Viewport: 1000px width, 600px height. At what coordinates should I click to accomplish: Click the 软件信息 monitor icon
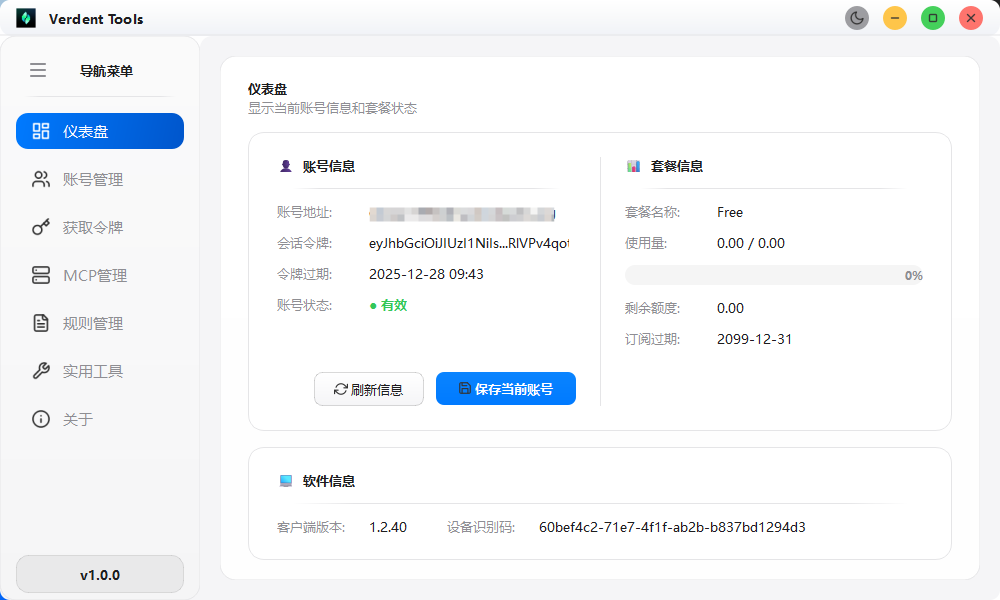pyautogui.click(x=286, y=481)
